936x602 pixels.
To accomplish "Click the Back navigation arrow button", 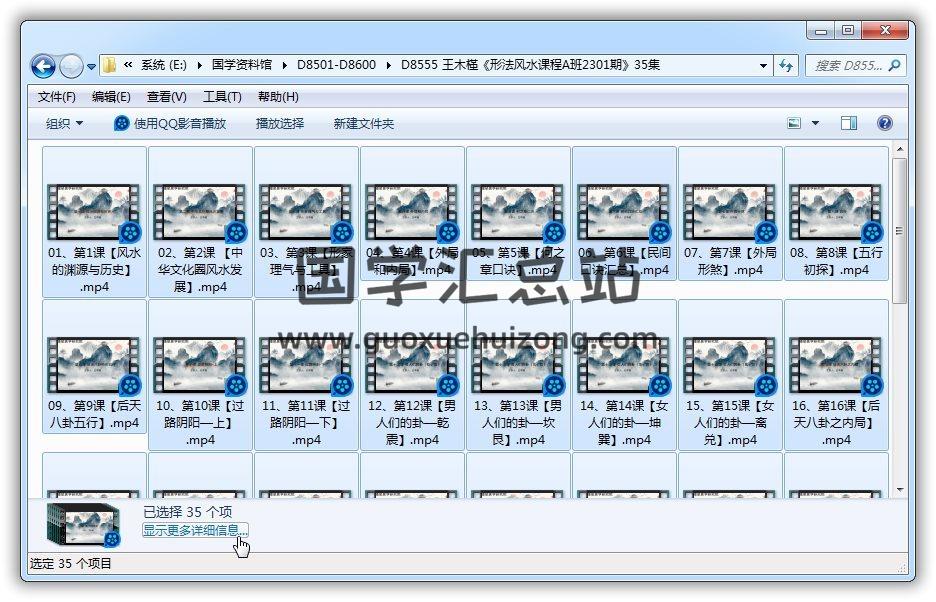I will (43, 66).
